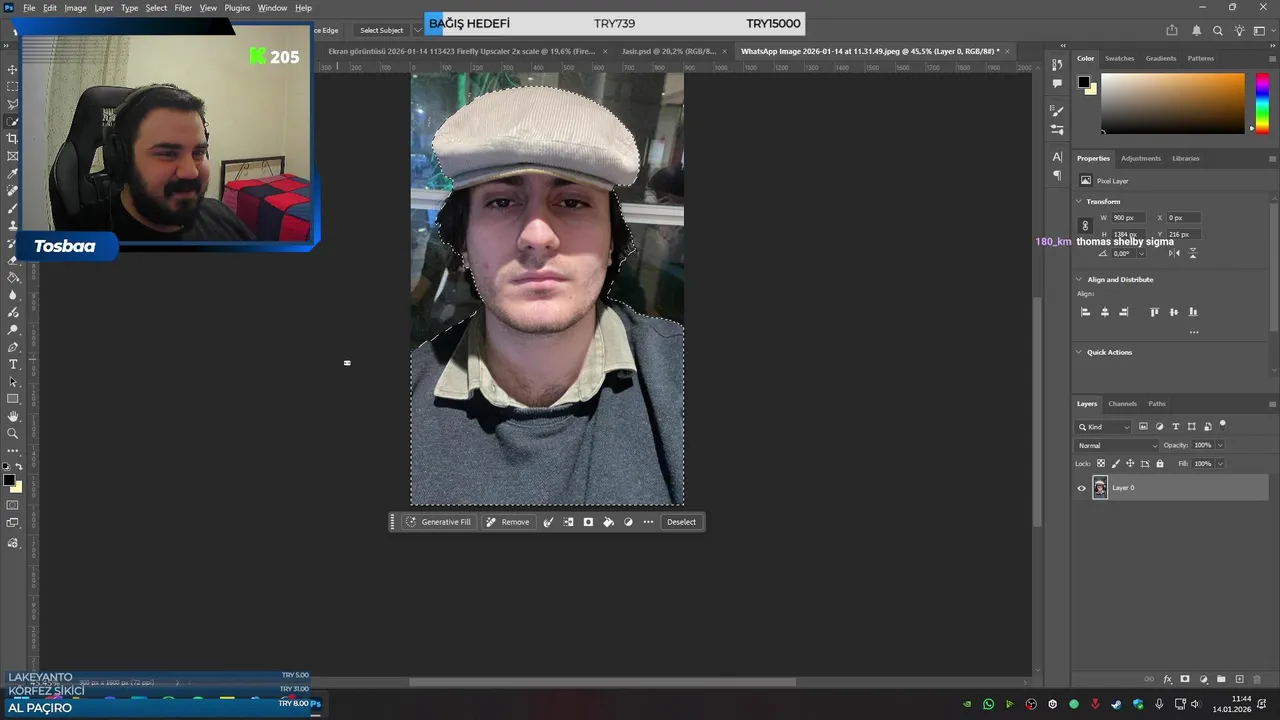Select the Eyedropper tool
Image resolution: width=1280 pixels, height=720 pixels.
pyautogui.click(x=13, y=174)
